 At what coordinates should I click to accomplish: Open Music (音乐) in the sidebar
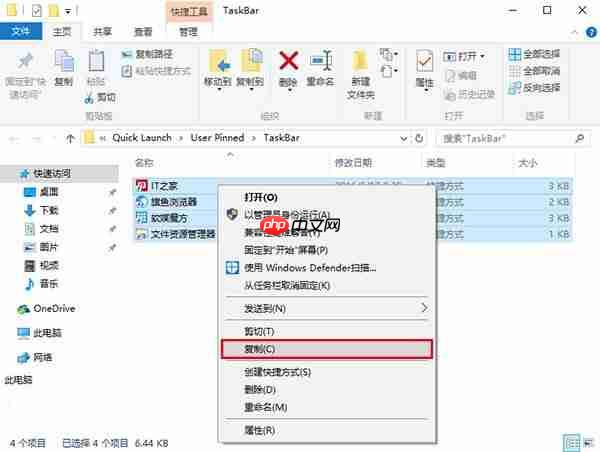[49, 284]
